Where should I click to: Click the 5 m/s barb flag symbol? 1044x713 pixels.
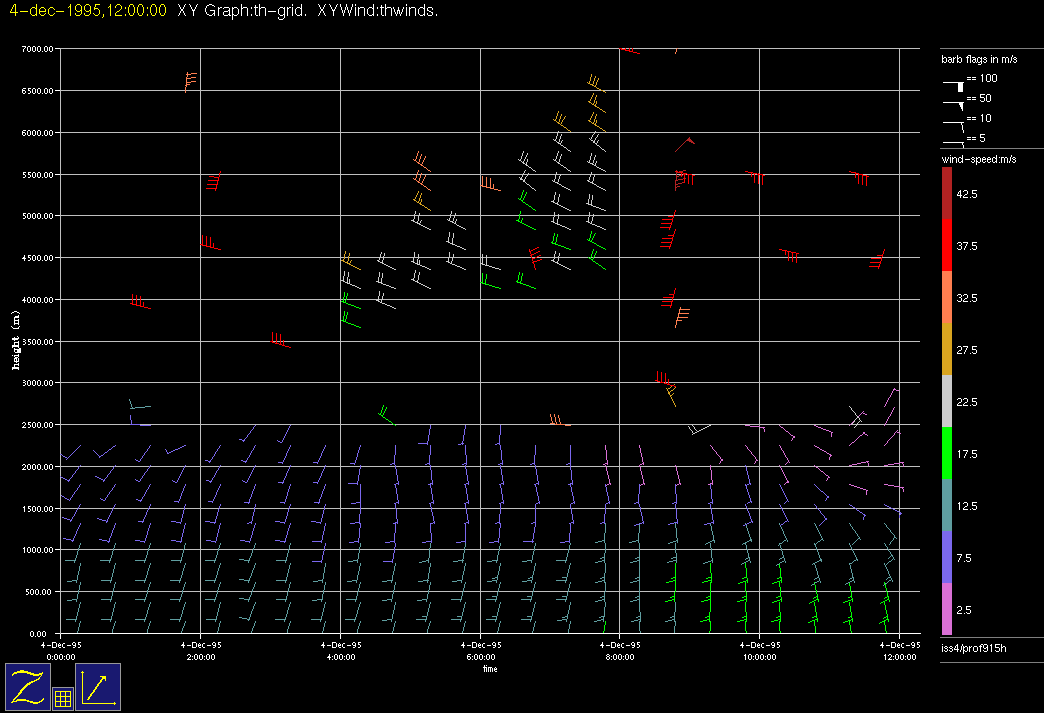953,144
